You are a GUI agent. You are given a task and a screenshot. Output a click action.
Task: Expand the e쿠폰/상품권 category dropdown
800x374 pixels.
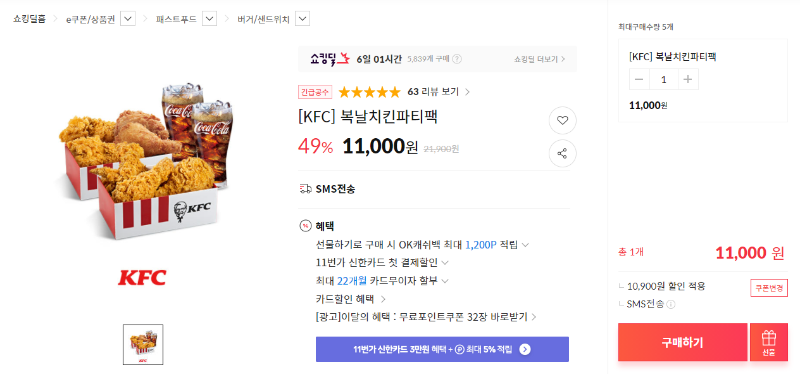point(128,19)
